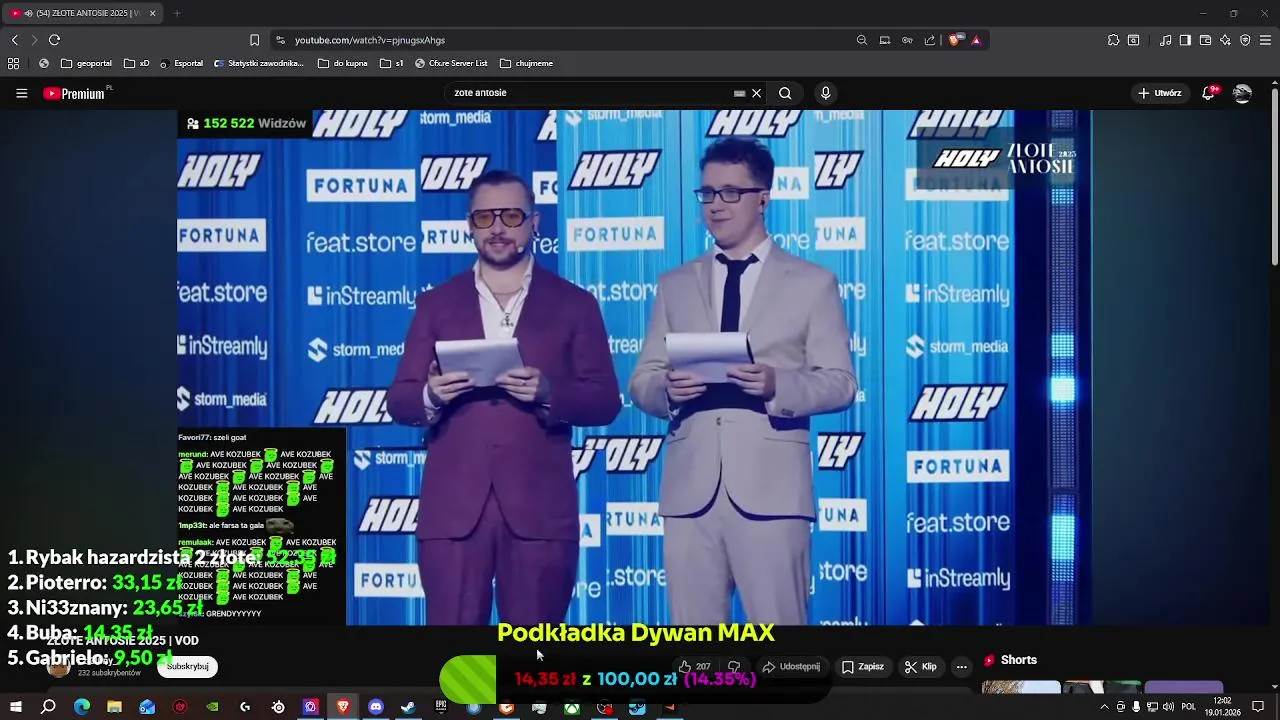Image resolution: width=1280 pixels, height=720 pixels.
Task: Open the Cfcure Server List bookmark
Action: coord(451,63)
